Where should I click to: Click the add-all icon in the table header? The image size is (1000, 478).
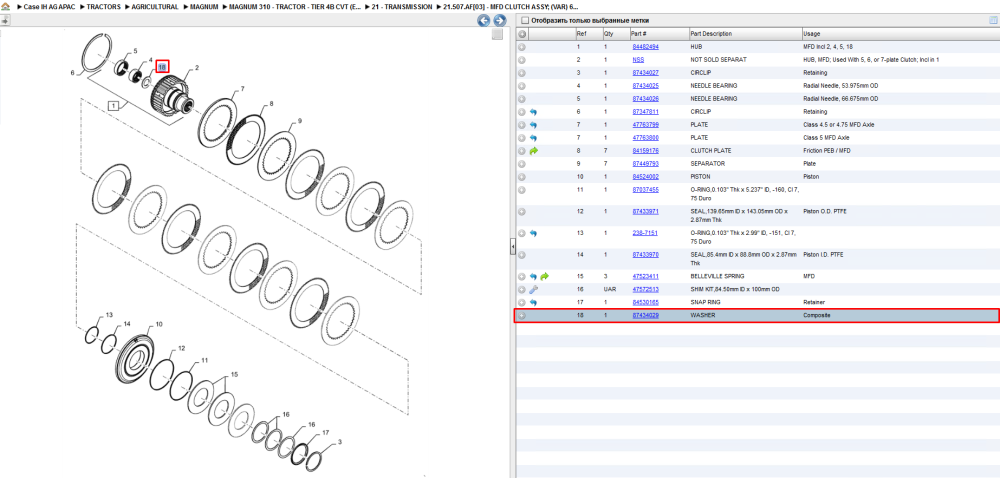coord(522,34)
